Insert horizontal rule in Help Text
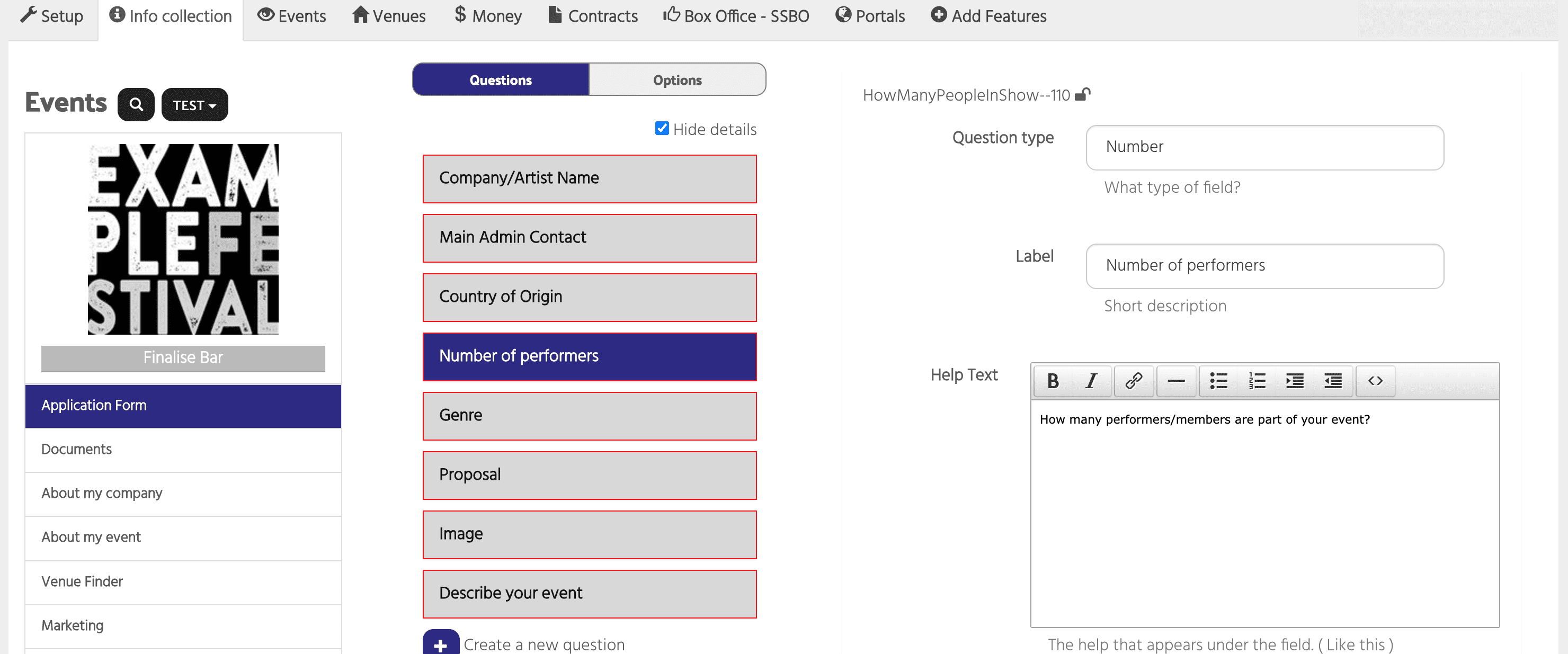 [x=1176, y=381]
